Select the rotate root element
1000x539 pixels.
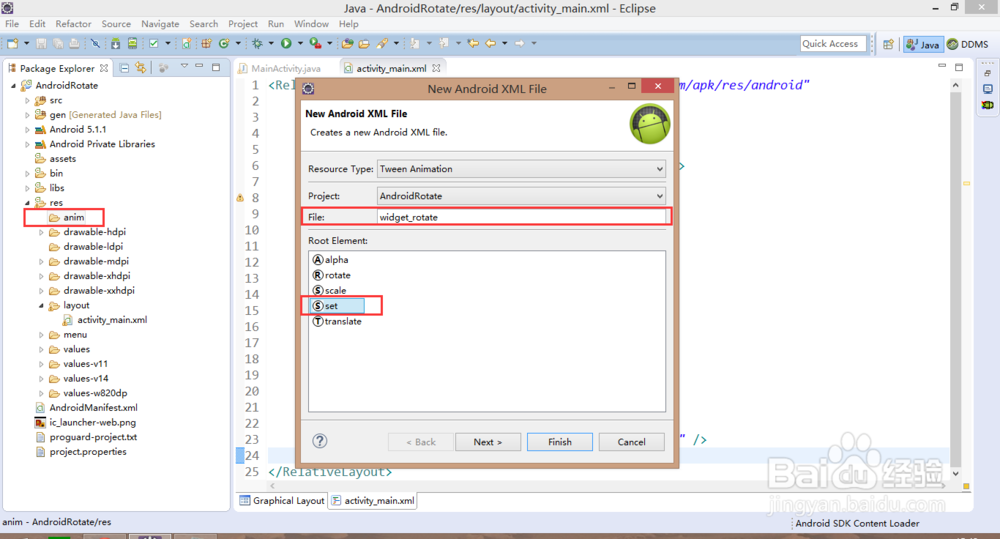(332, 275)
